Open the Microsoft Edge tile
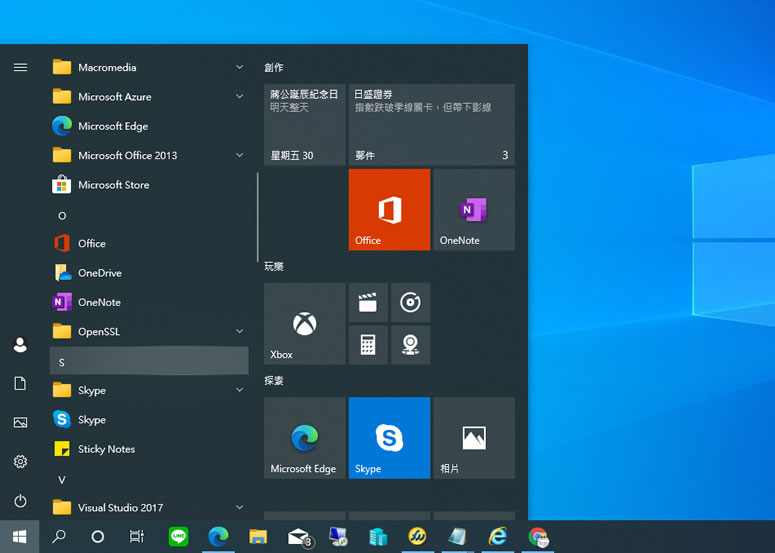Screen dimensions: 775x553 pos(304,438)
